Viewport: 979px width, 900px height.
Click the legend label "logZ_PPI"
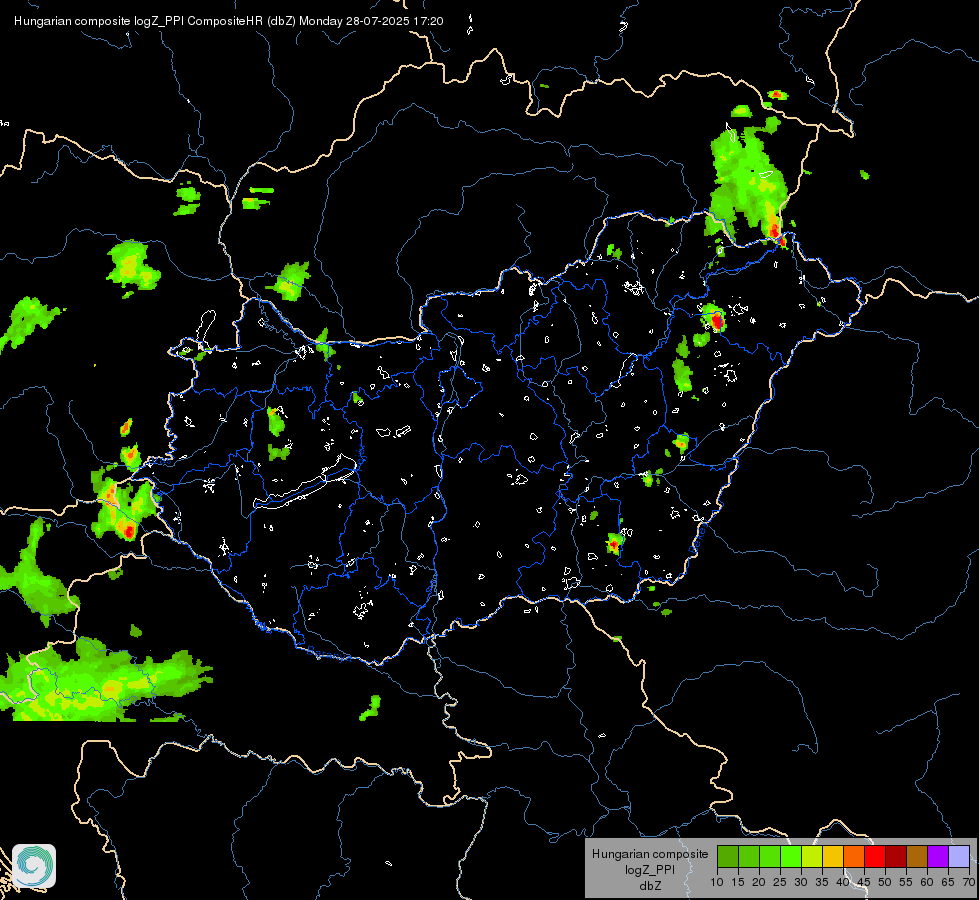[x=650, y=870]
